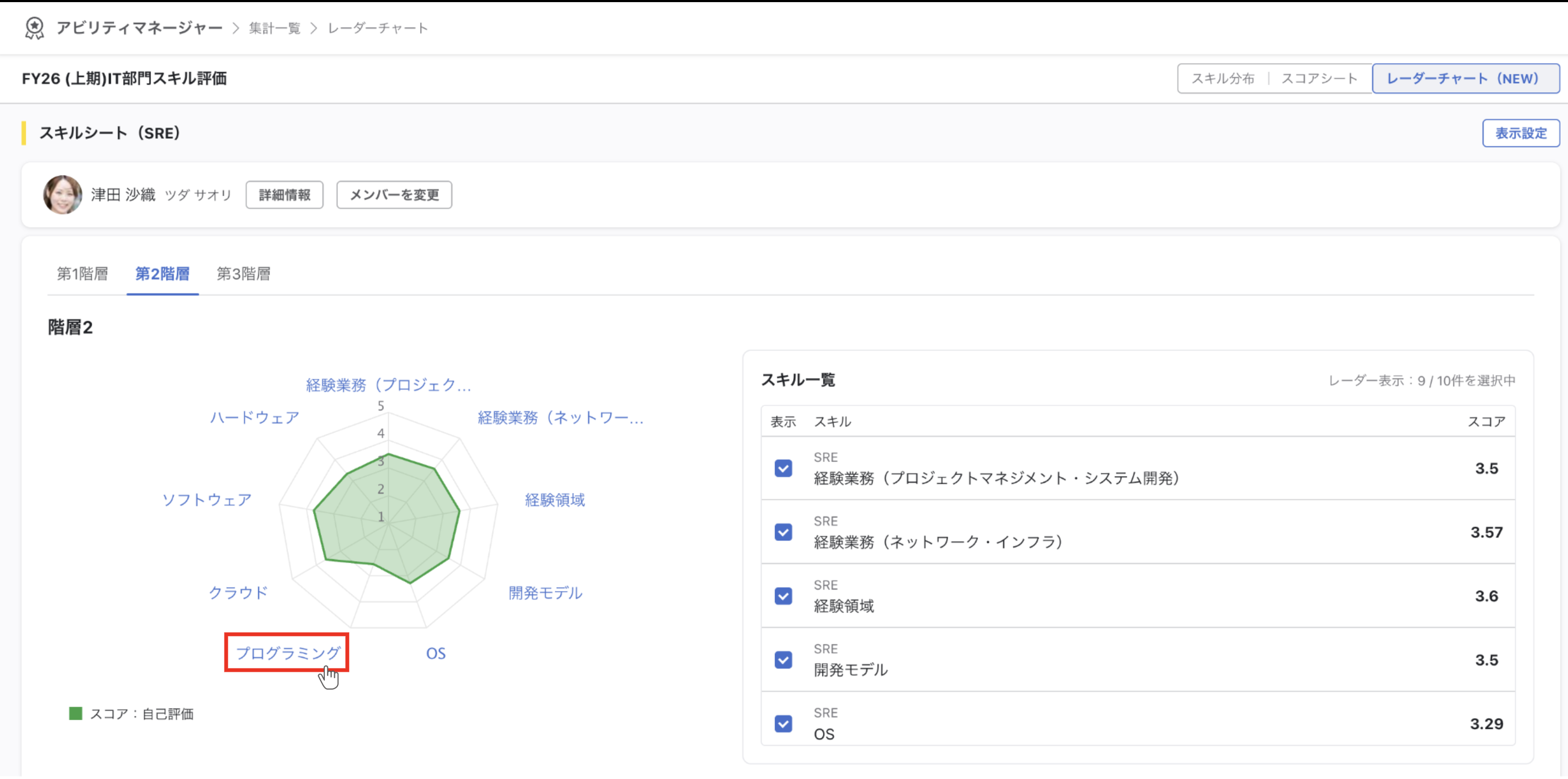Image resolution: width=1568 pixels, height=779 pixels.
Task: Click 経験領域 radar axis label
Action: click(555, 500)
